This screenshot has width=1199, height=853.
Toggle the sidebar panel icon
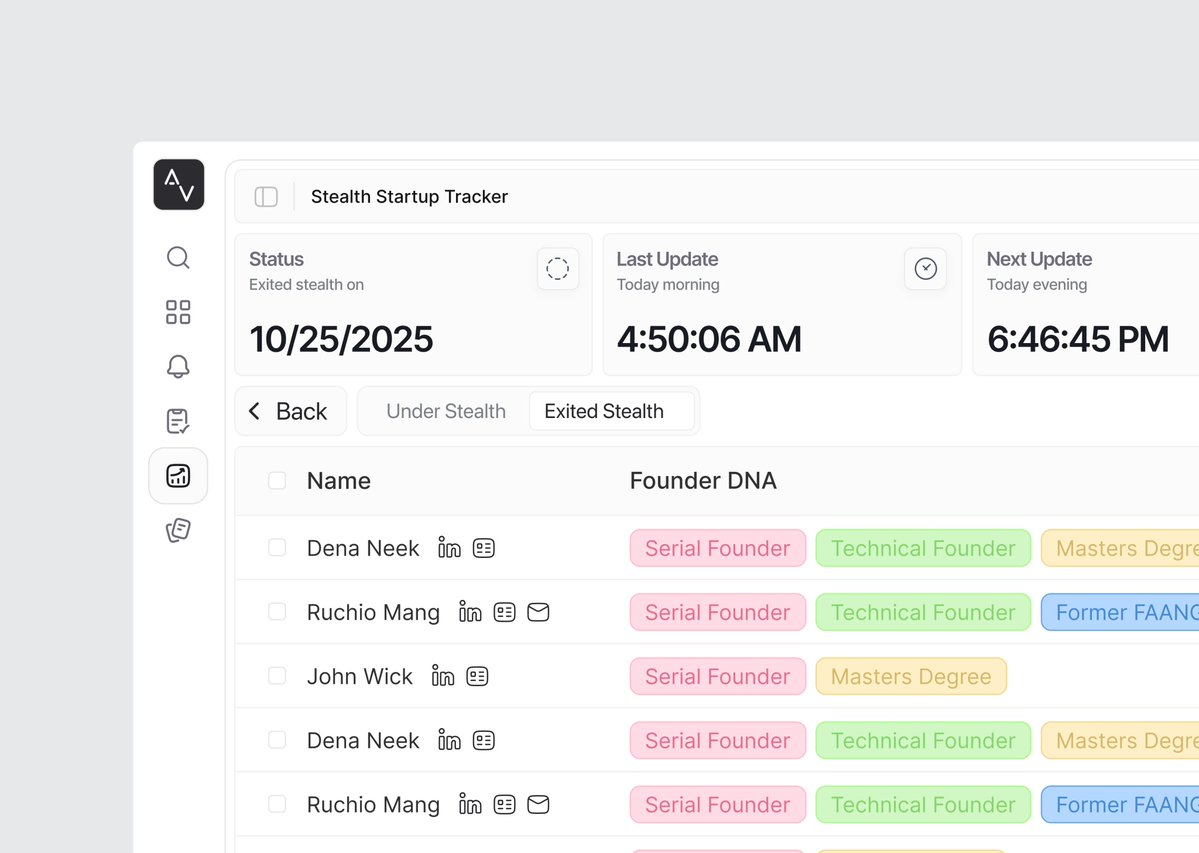[x=266, y=196]
